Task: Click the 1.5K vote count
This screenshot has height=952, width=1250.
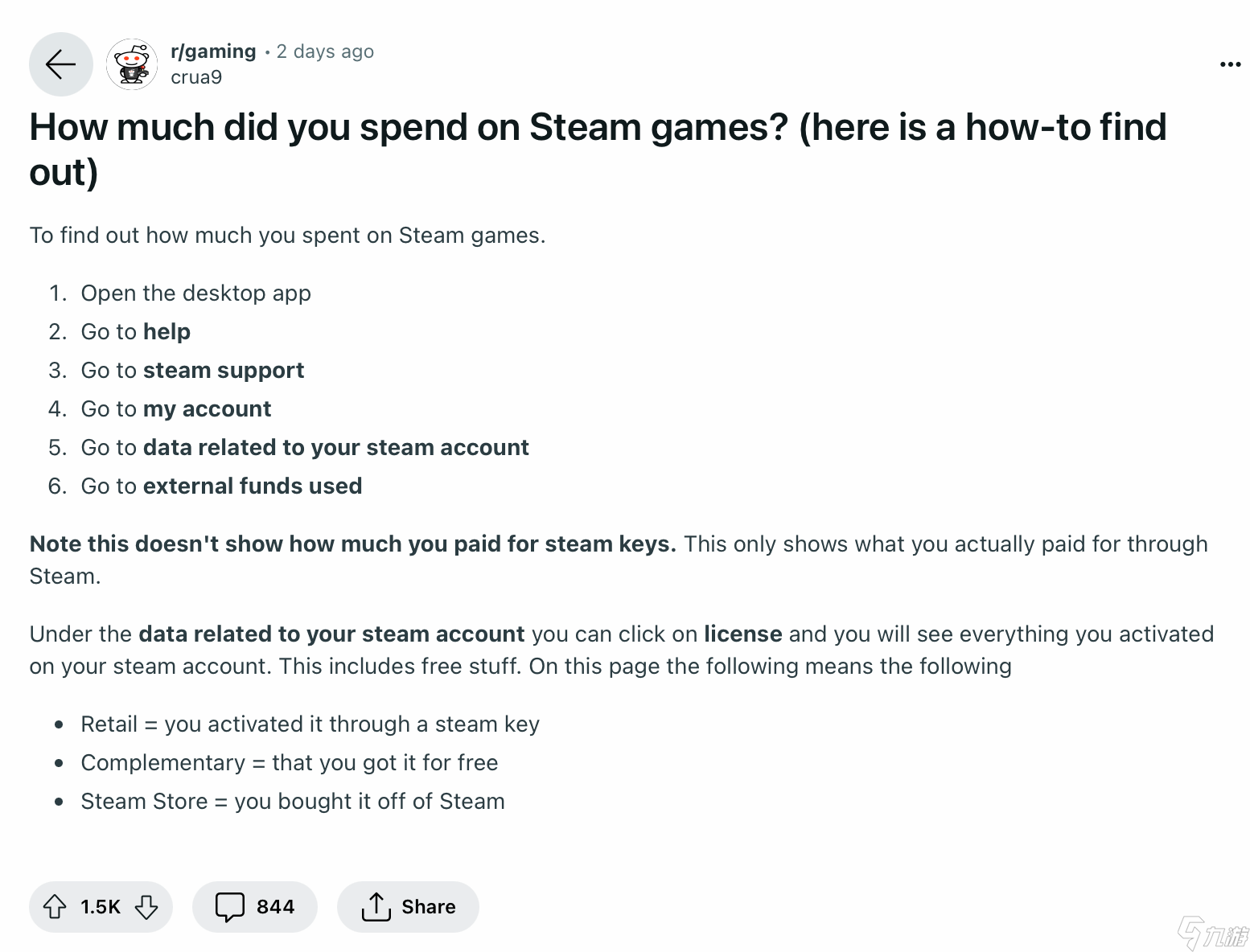Action: pyautogui.click(x=100, y=907)
